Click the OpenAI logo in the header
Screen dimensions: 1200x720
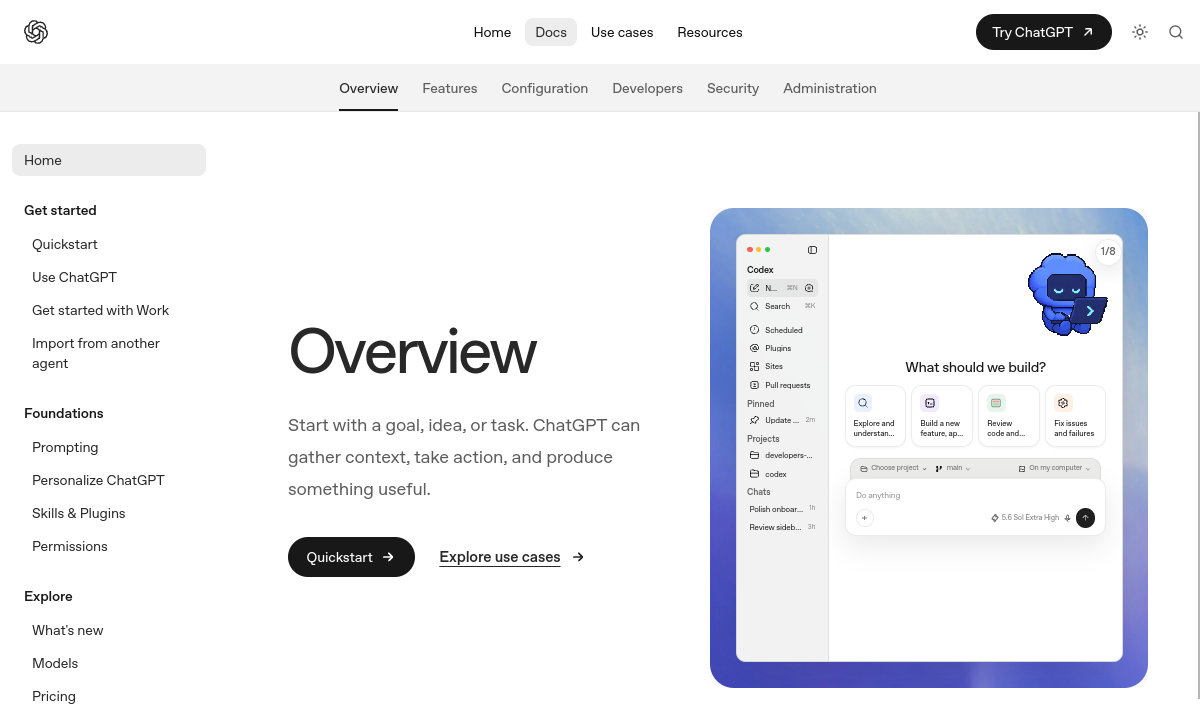tap(36, 32)
